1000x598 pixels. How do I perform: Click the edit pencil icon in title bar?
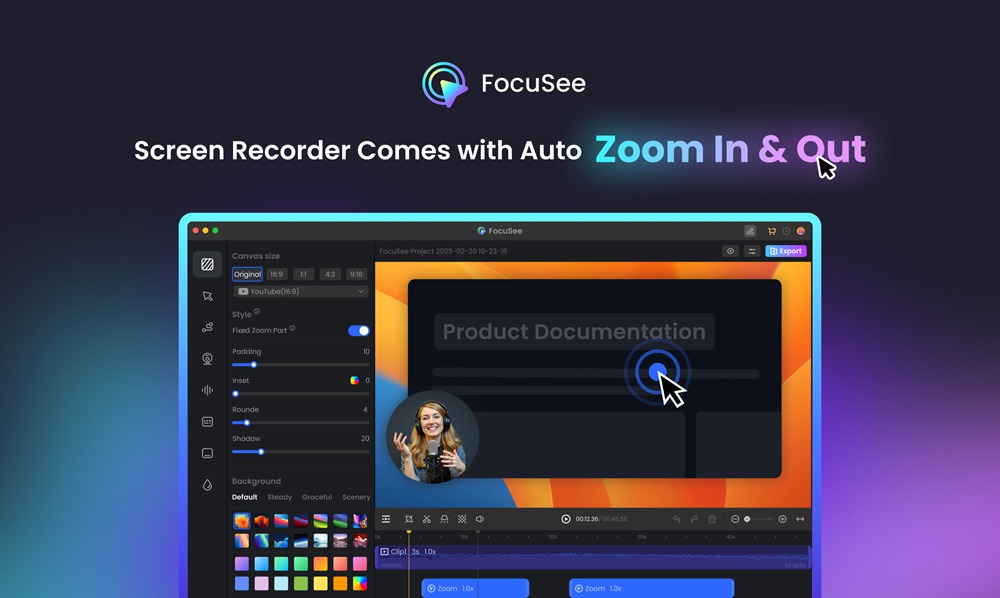[750, 231]
